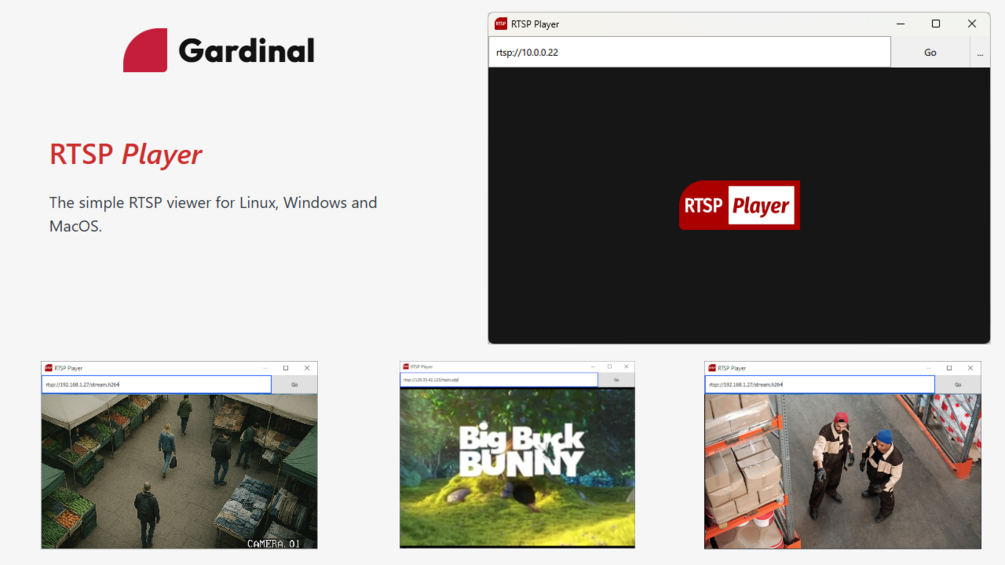Maximize the warehouse RTSP Player window
This screenshot has height=565, width=1005.
[x=949, y=368]
